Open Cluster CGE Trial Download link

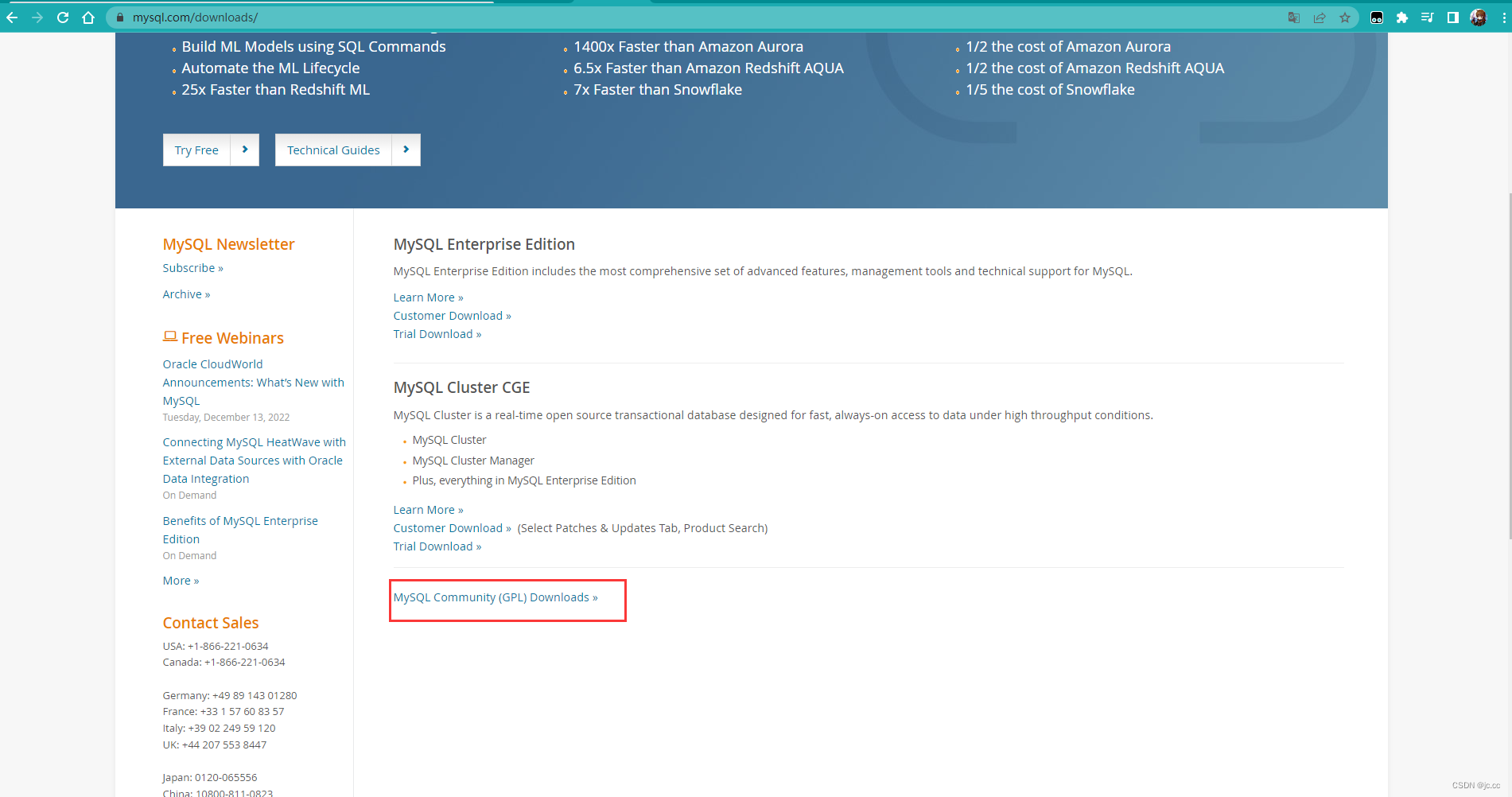(437, 546)
